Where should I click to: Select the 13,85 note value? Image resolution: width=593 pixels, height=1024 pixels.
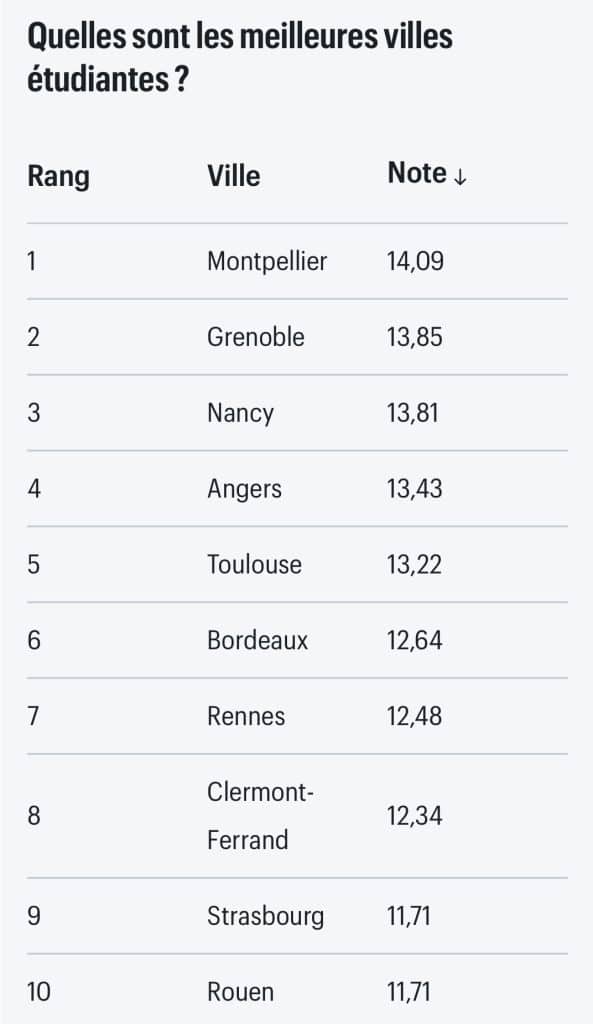tap(415, 337)
